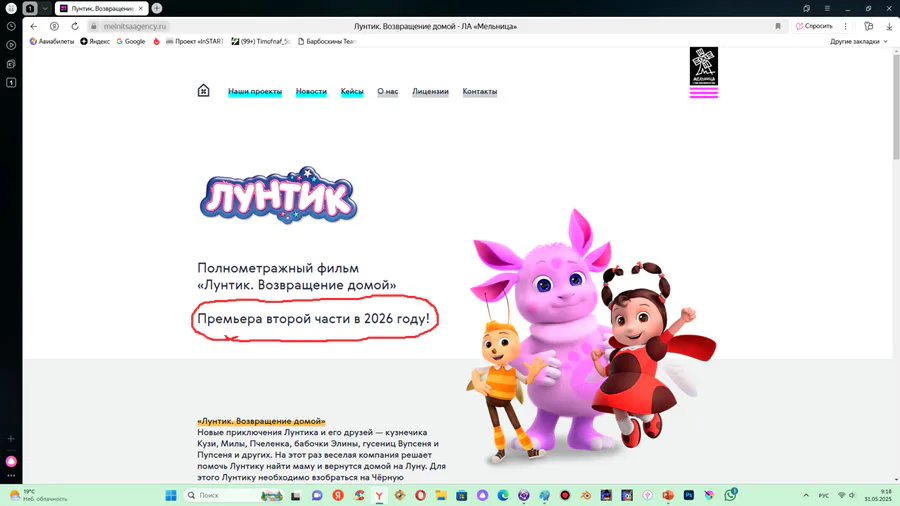The image size is (900, 506).
Task: Click the «Лунтик. Возвращение домой» highlighted heading
Action: [261, 421]
